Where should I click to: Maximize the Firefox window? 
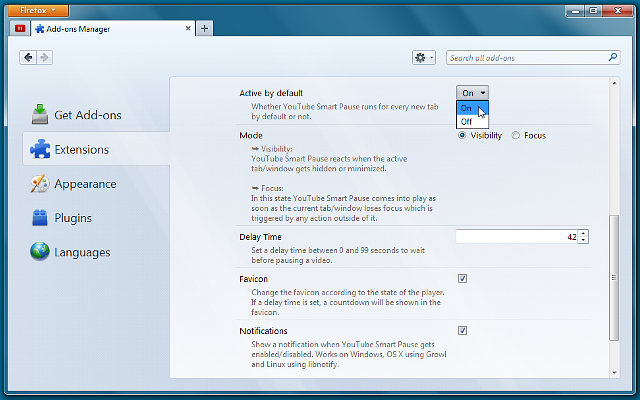click(593, 11)
